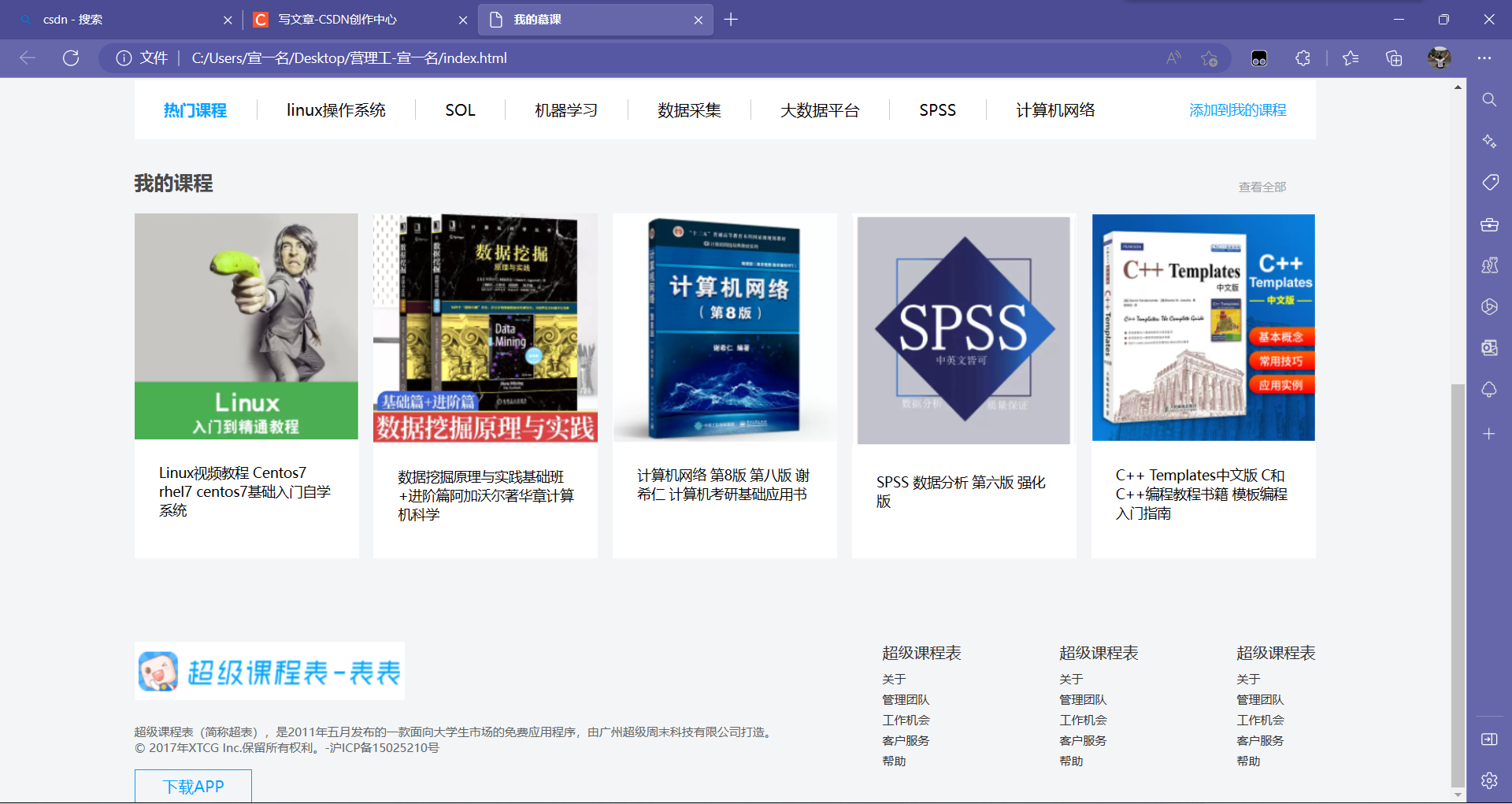Select the SQL category
This screenshot has height=804, width=1512.
click(460, 110)
